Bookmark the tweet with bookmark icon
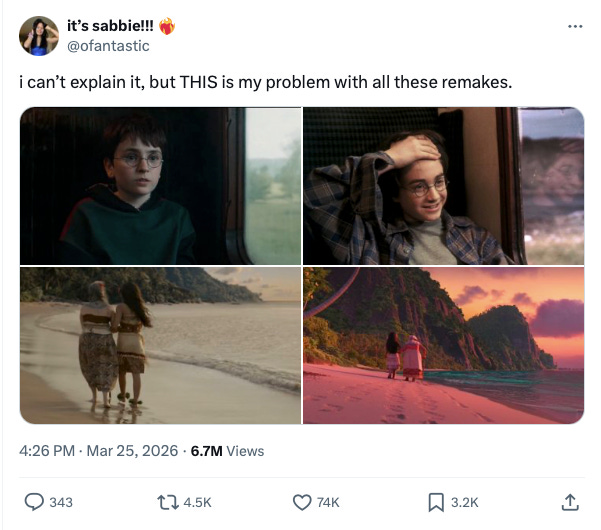 tap(436, 502)
